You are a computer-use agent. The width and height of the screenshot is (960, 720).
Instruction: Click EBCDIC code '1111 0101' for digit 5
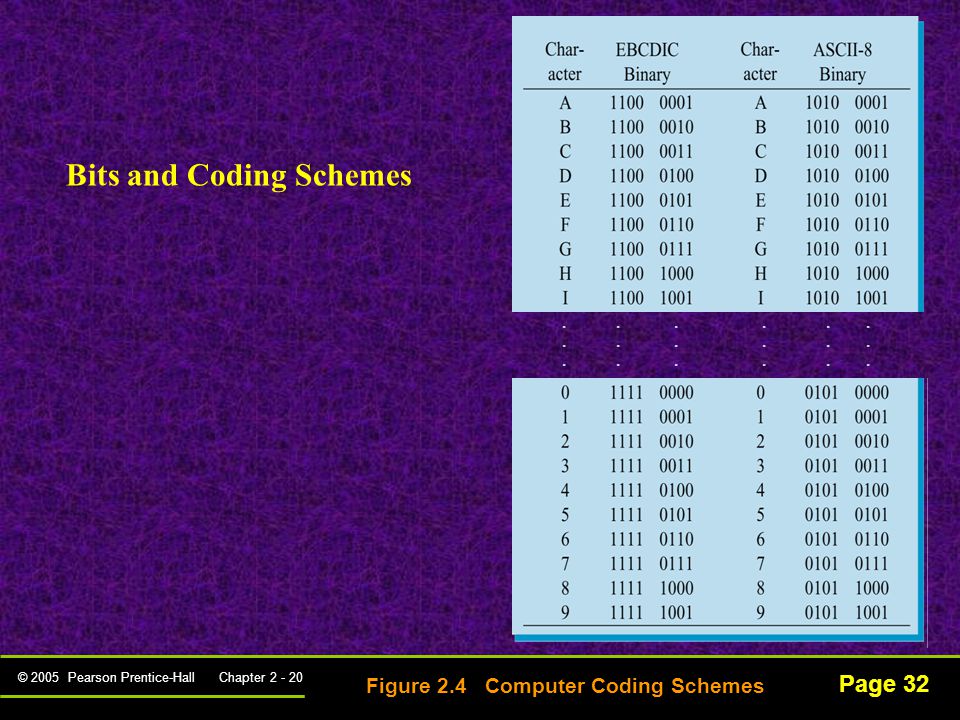click(x=651, y=515)
